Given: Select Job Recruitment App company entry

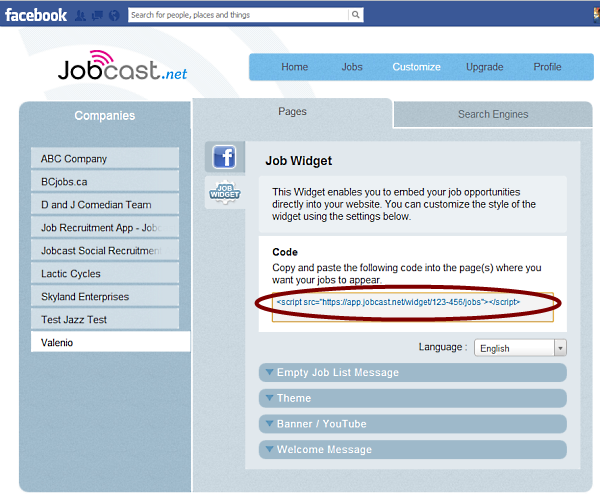Looking at the screenshot, I should click(105, 227).
